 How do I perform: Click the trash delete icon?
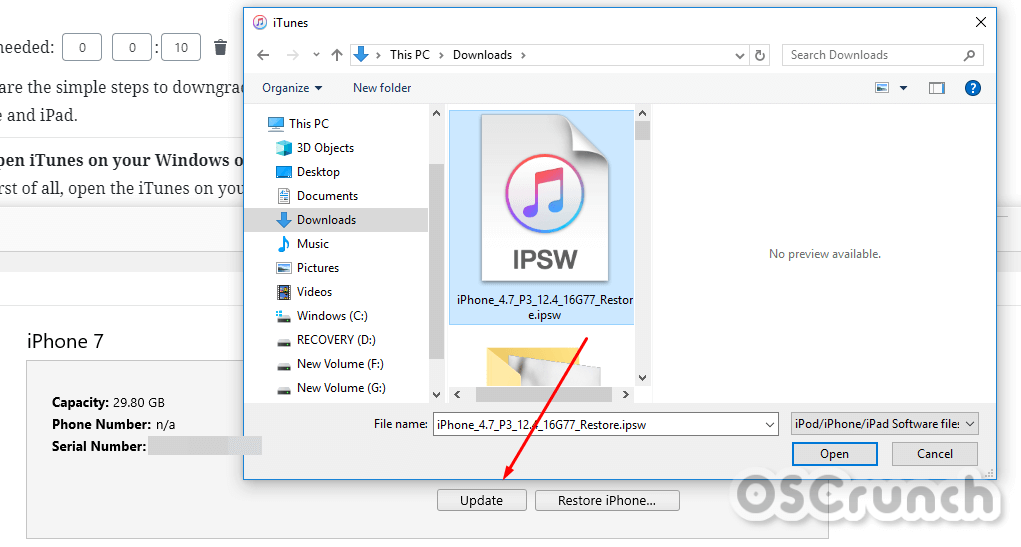220,47
